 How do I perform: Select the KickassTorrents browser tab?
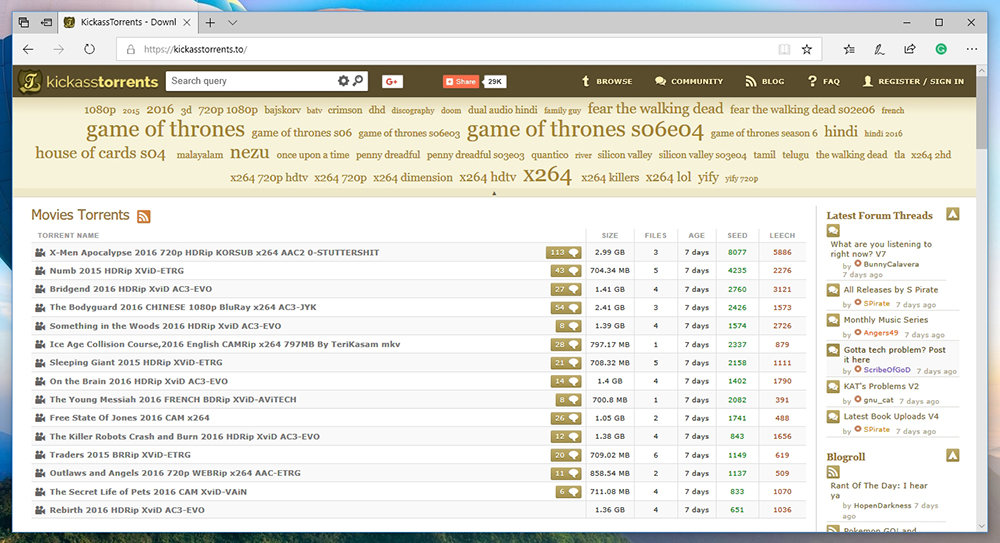(x=128, y=22)
